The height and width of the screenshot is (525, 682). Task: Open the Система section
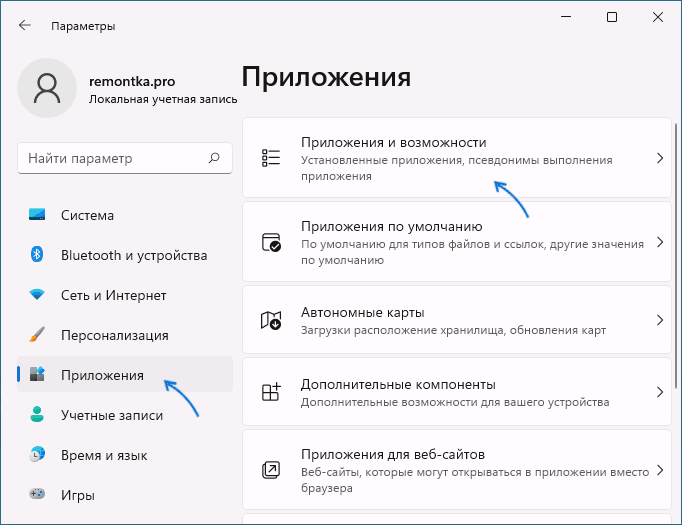(125, 215)
